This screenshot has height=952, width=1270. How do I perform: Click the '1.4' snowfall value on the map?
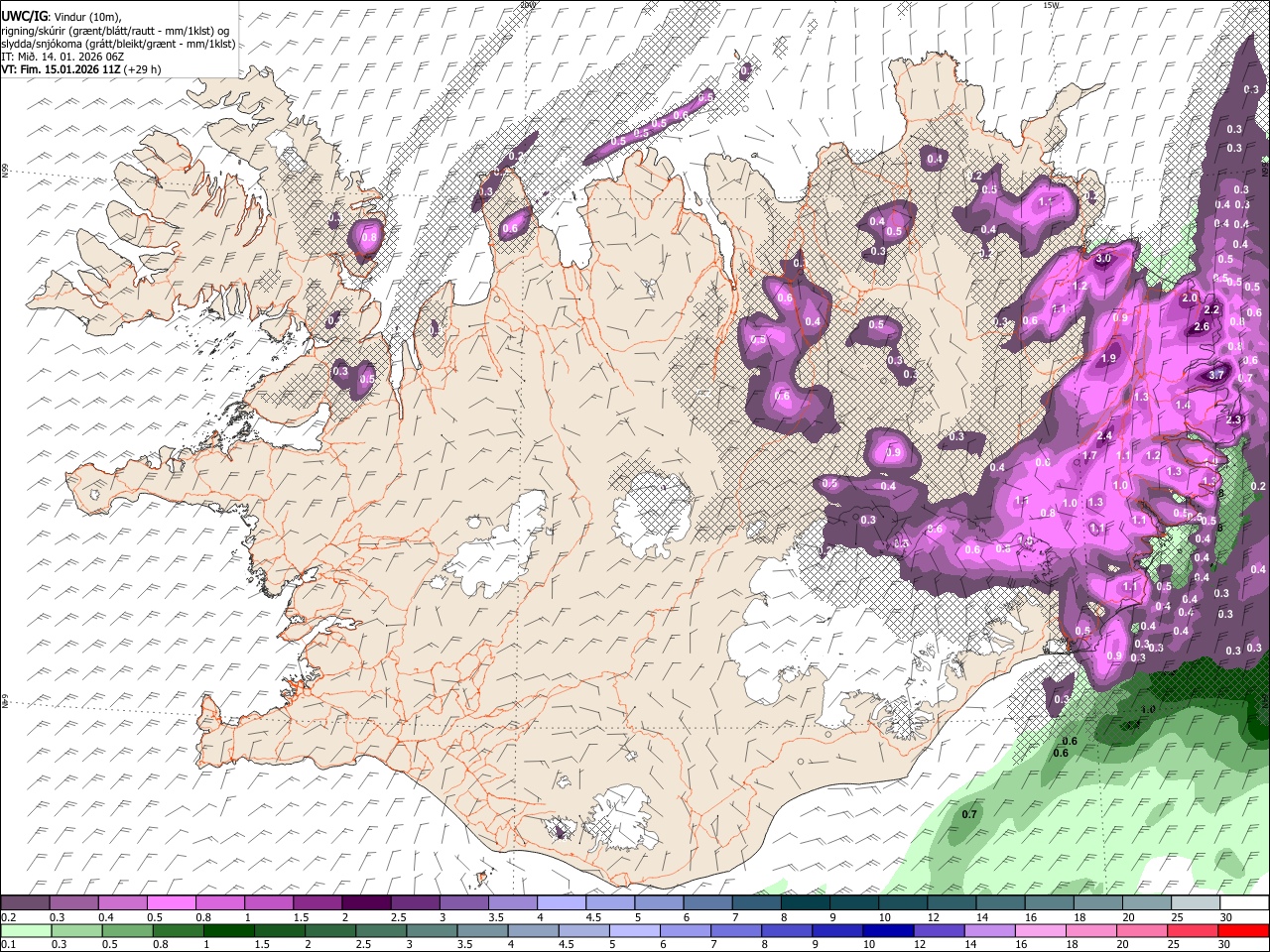click(x=1183, y=405)
